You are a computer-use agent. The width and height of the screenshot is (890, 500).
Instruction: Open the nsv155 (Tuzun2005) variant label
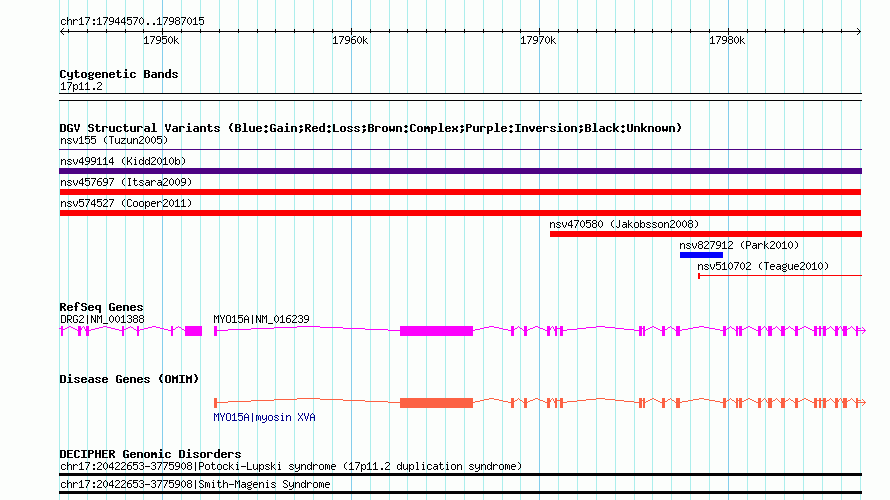tap(114, 140)
